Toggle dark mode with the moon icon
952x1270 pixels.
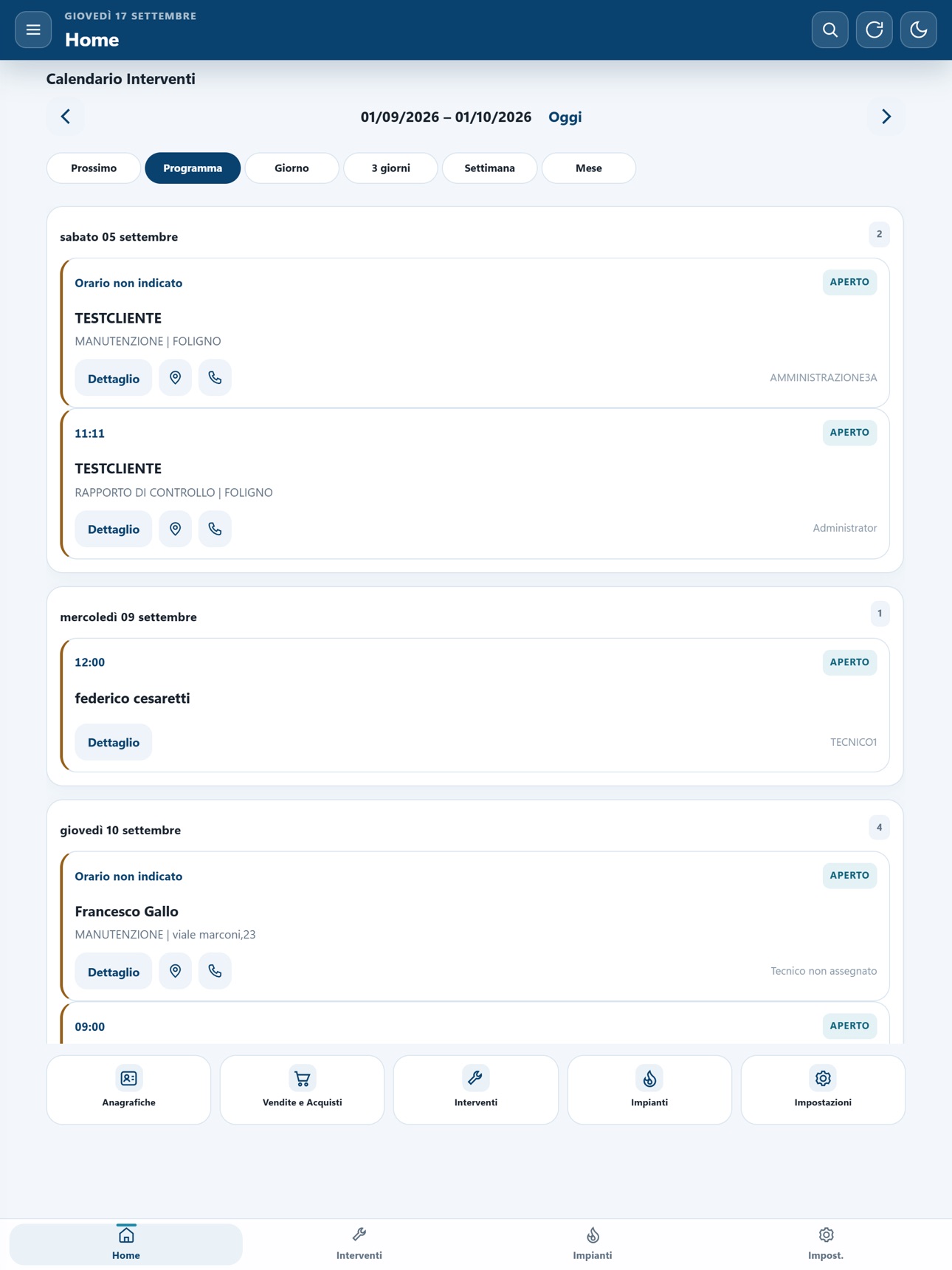click(x=918, y=30)
